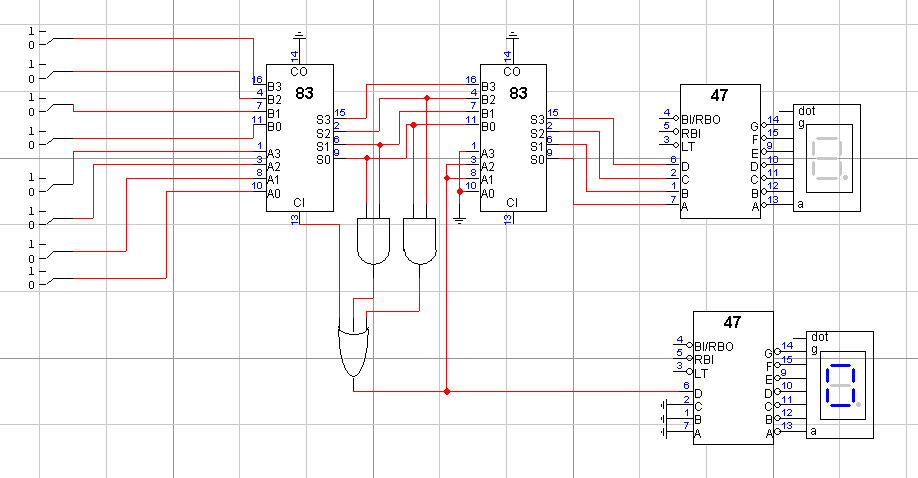The height and width of the screenshot is (478, 918).
Task: Click the left AND gate symbol
Action: pyautogui.click(x=374, y=241)
